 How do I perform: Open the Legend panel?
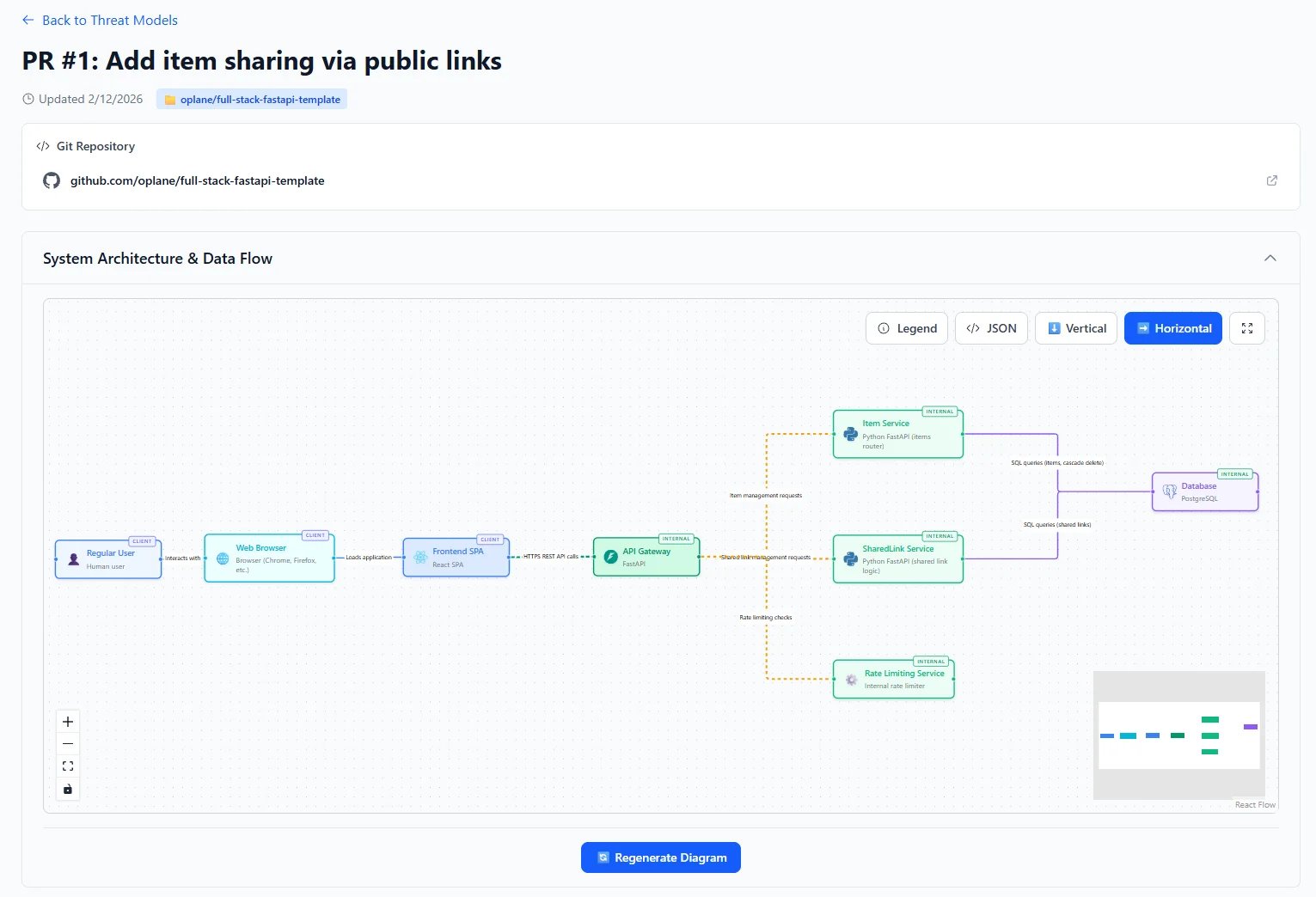[x=907, y=328]
